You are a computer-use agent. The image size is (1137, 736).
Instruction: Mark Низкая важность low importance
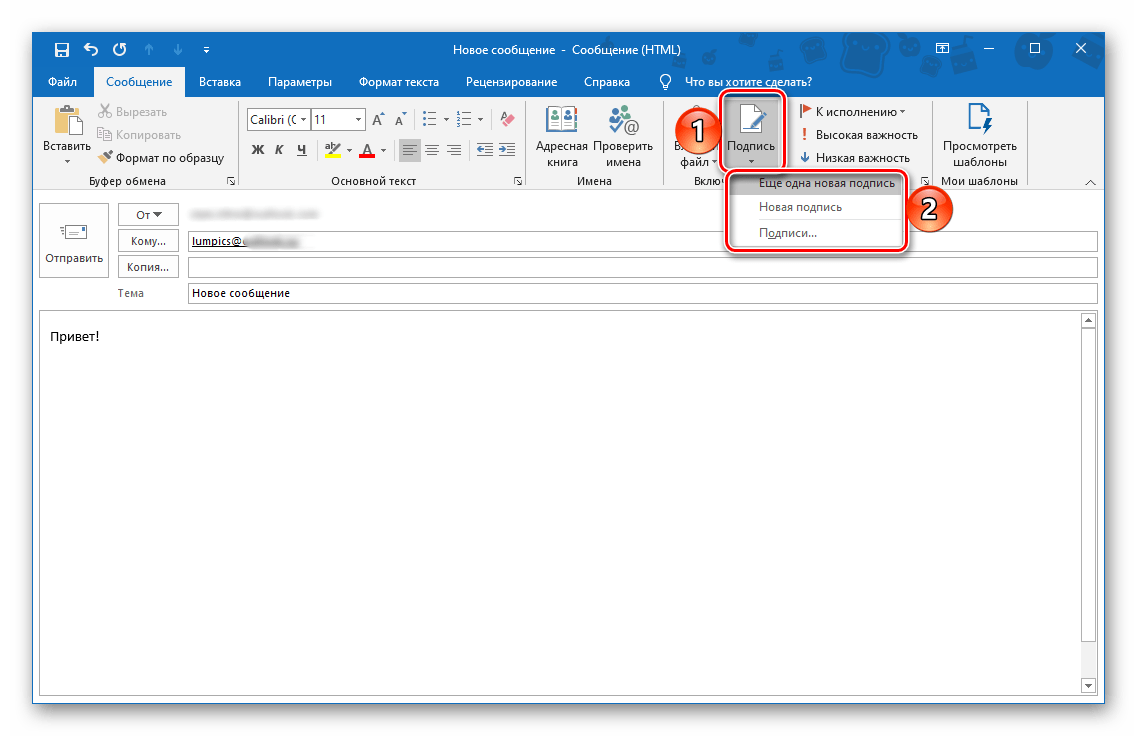pos(855,157)
